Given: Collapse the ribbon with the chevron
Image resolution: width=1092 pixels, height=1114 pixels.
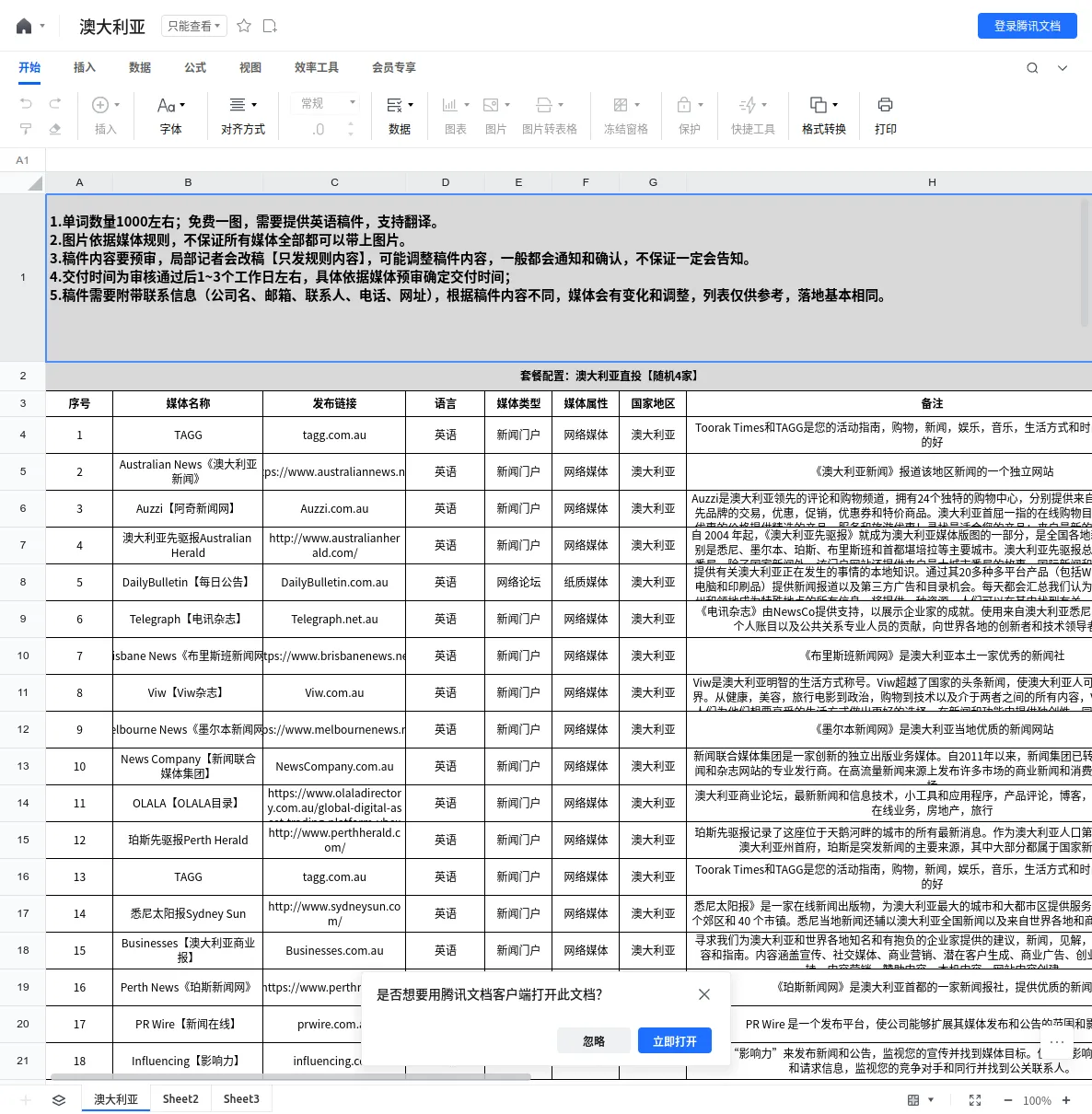Looking at the screenshot, I should [1063, 67].
